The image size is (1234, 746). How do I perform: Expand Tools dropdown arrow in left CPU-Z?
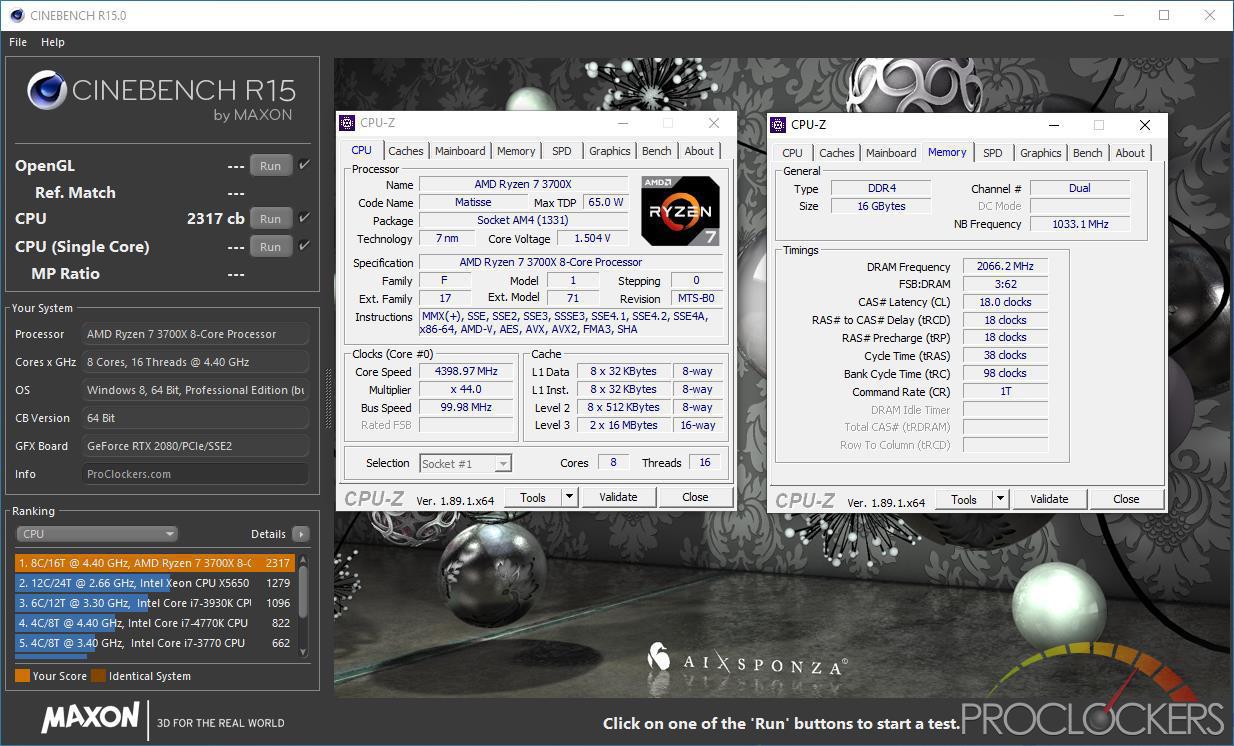569,497
